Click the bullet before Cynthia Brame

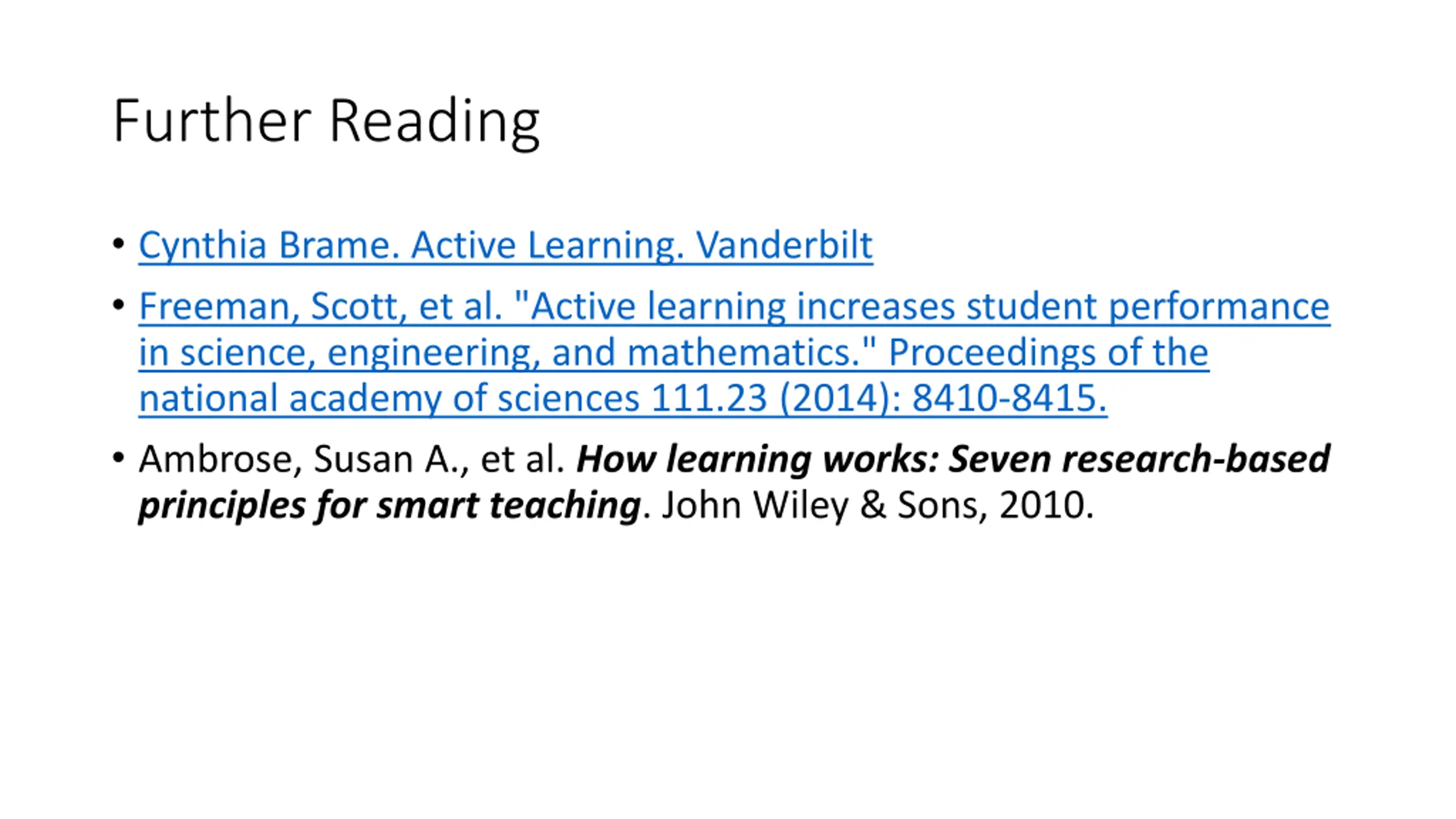pyautogui.click(x=118, y=245)
